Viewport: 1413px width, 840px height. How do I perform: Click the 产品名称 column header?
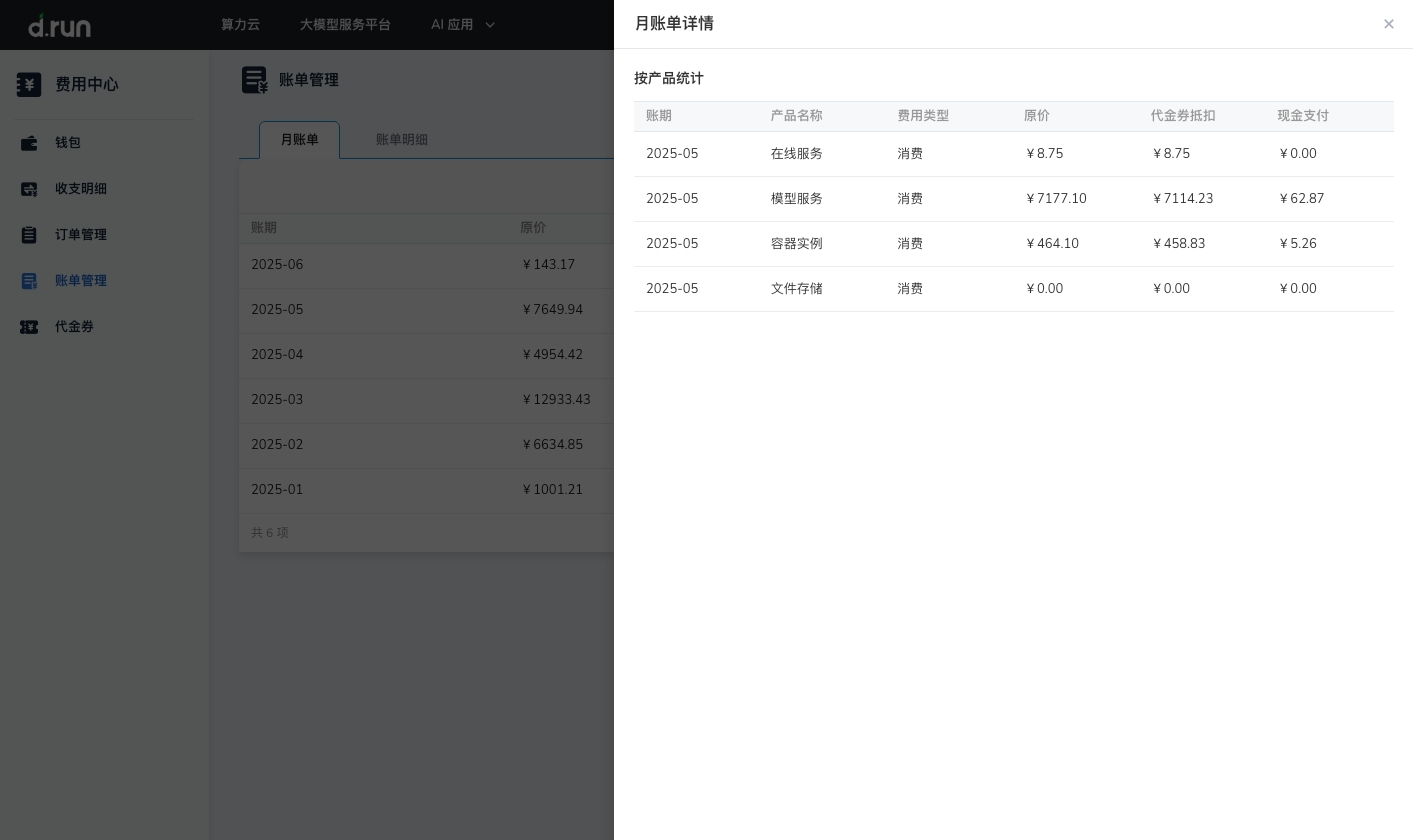coord(797,116)
